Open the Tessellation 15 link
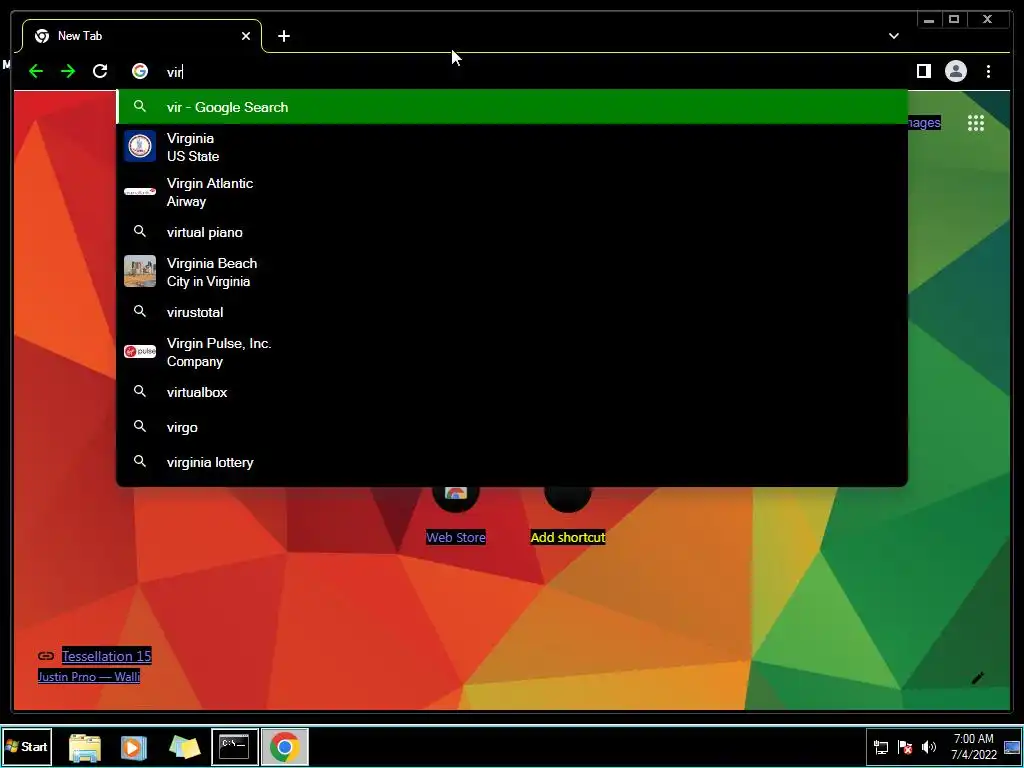Screen dimensions: 1024x768 coord(106,656)
